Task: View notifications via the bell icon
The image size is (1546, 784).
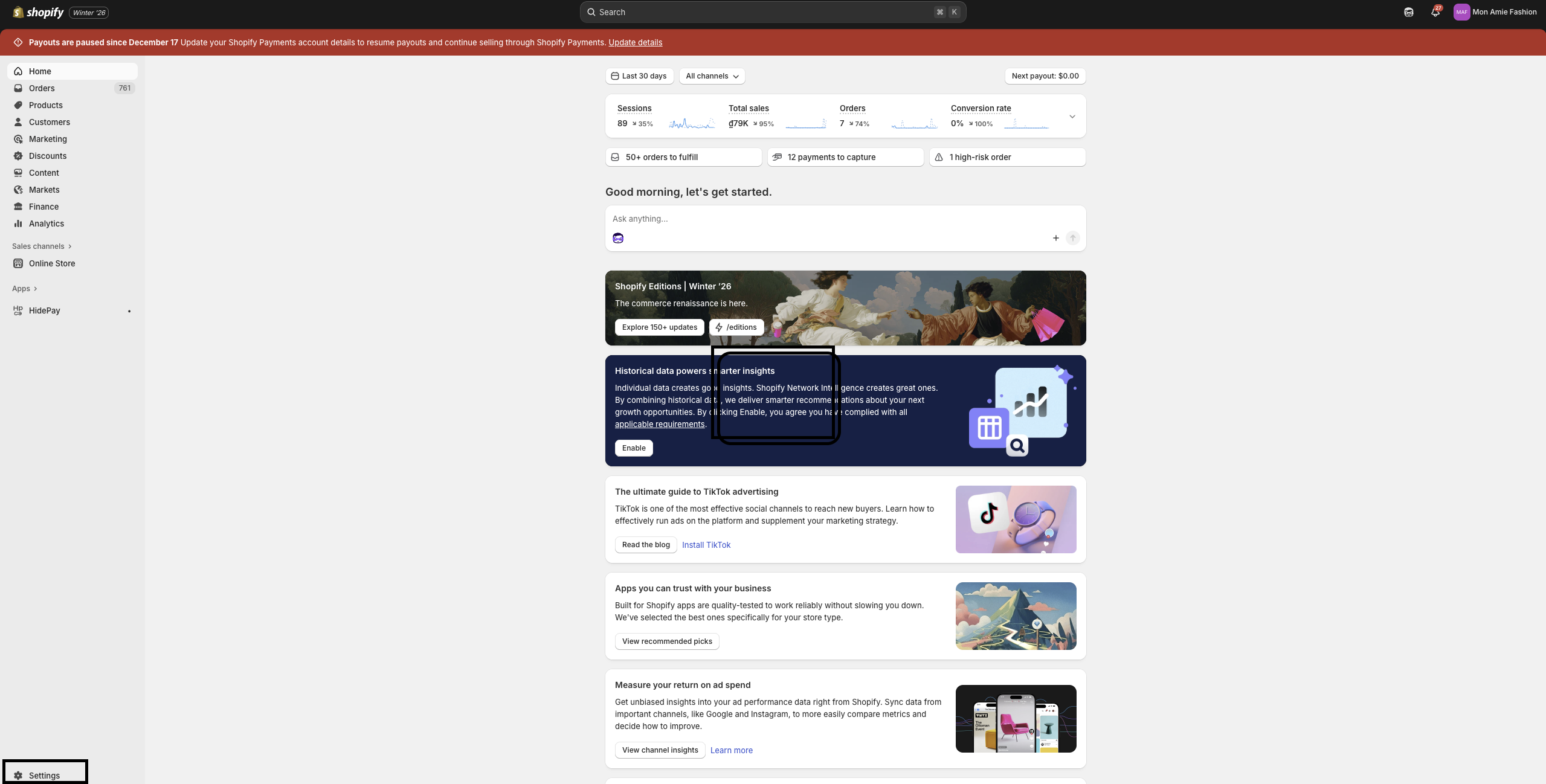Action: pyautogui.click(x=1435, y=12)
